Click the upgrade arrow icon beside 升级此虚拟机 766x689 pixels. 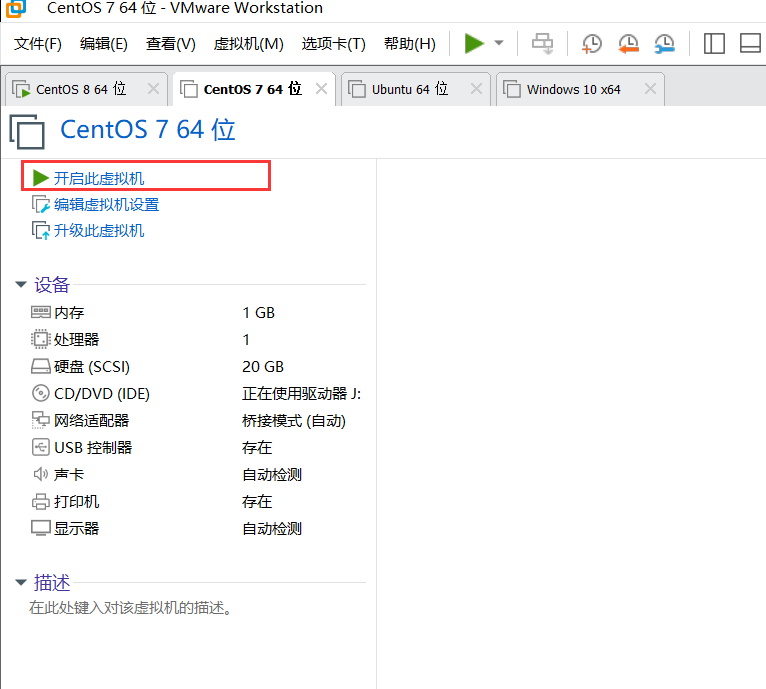pos(41,231)
